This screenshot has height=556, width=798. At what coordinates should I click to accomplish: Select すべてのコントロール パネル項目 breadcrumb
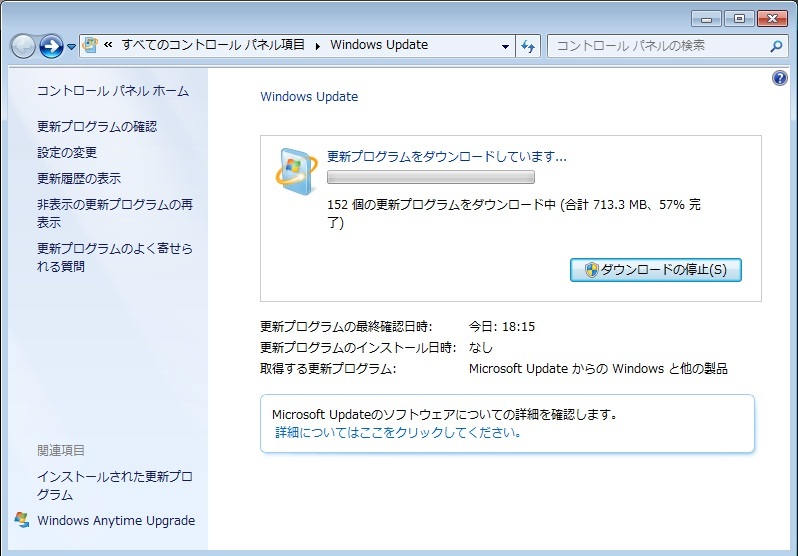pos(213,45)
